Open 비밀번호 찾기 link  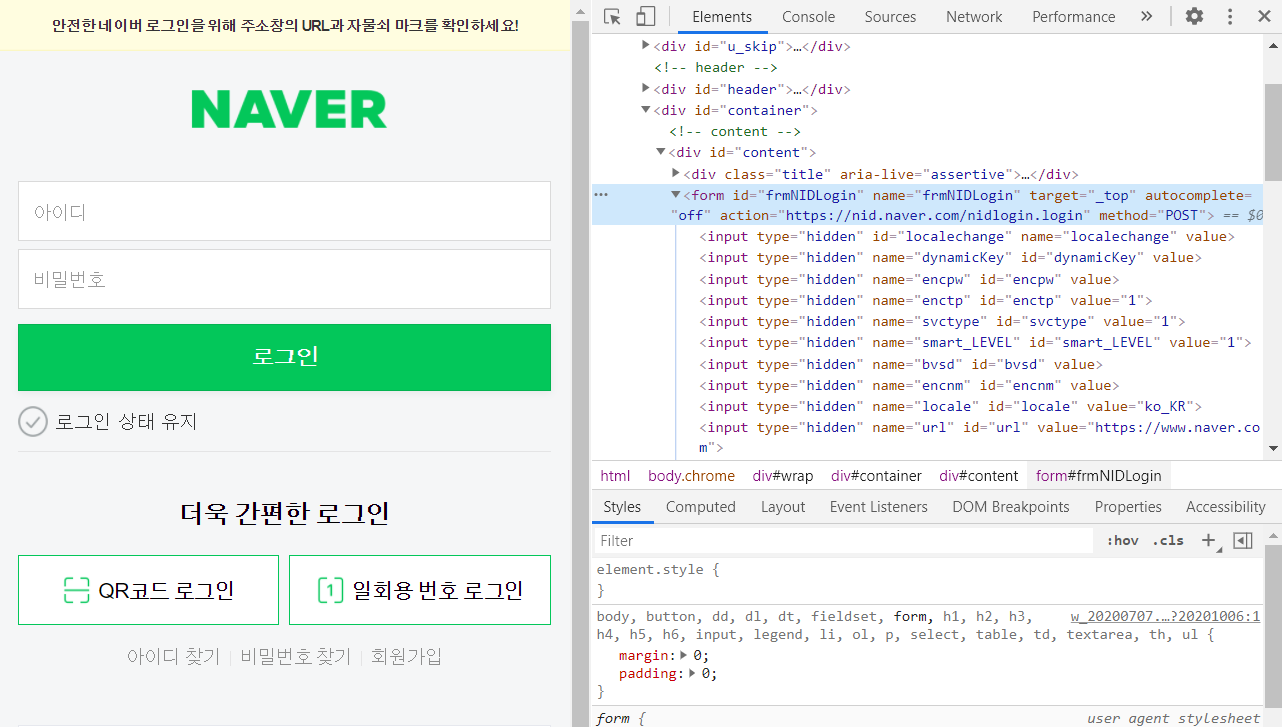296,657
